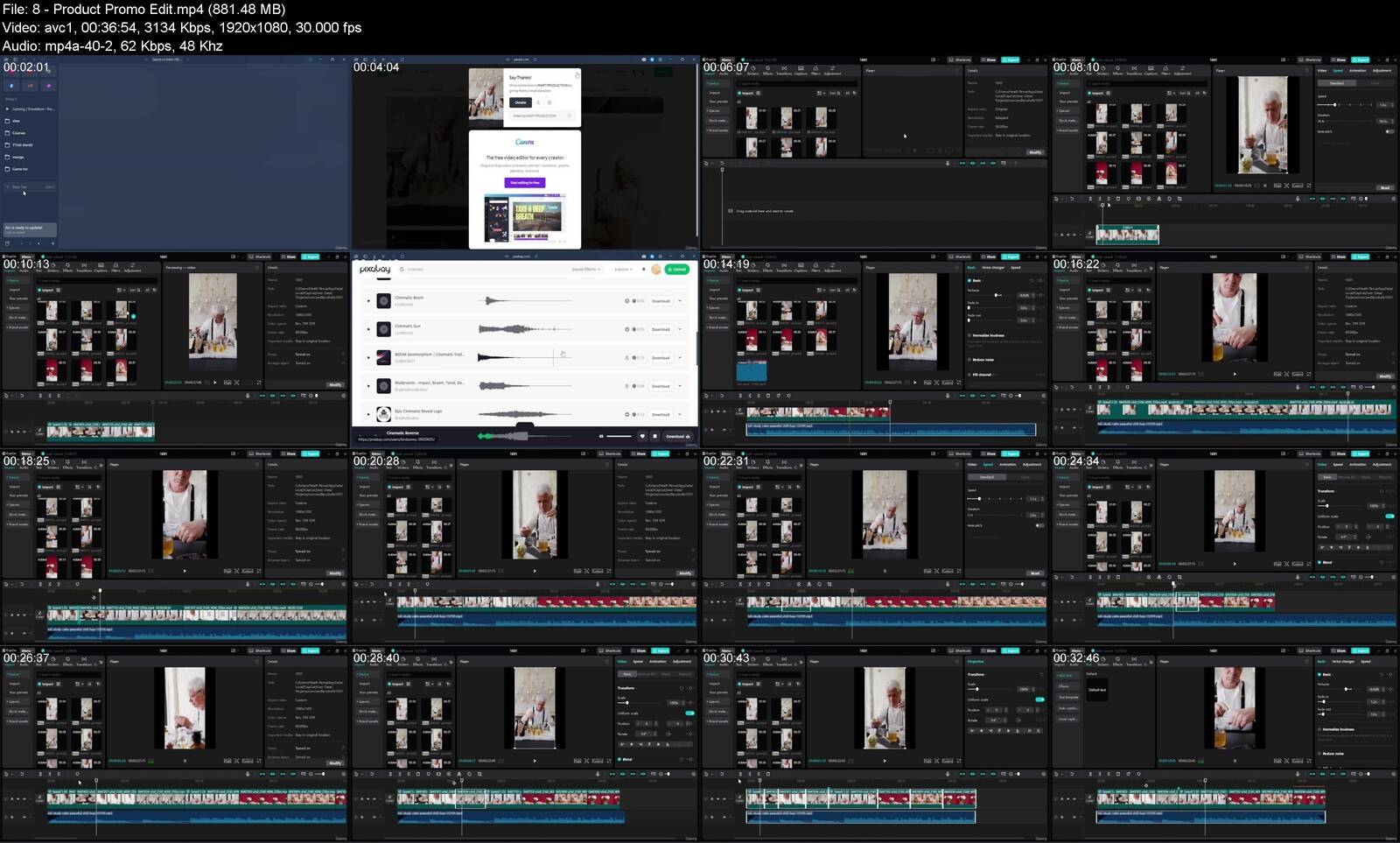Click the bookmark icon in Pixabay player bar
Viewport: 1400px width, 843px height.
click(x=654, y=436)
